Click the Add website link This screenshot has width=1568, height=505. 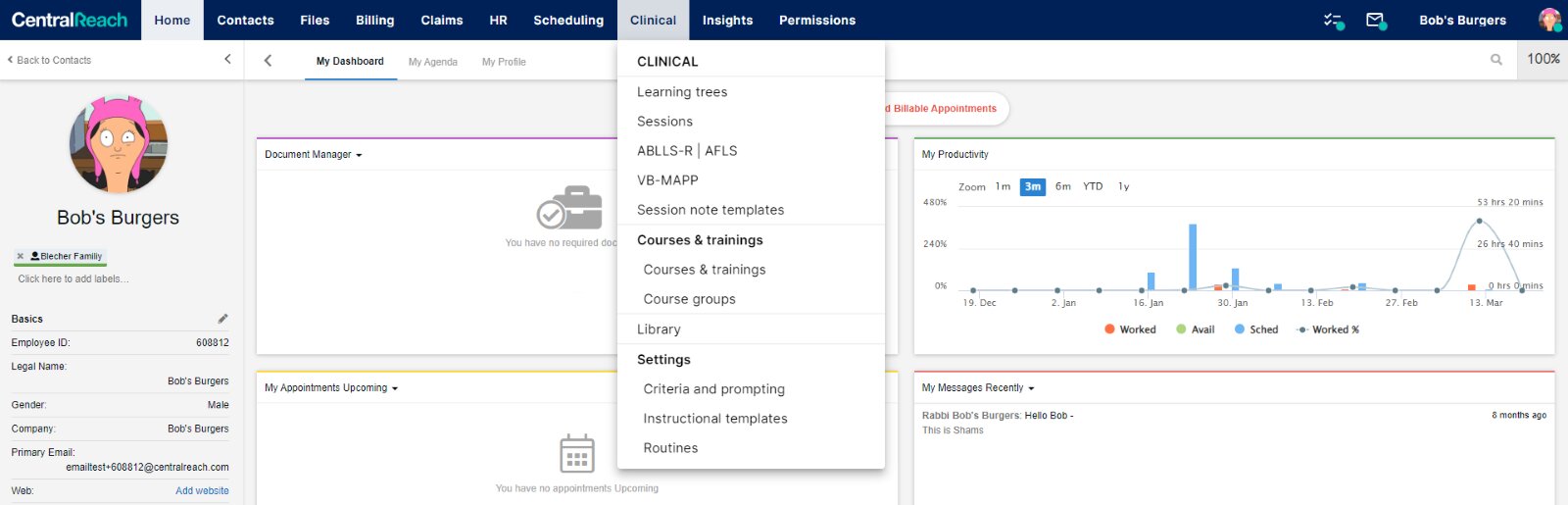pyautogui.click(x=202, y=491)
